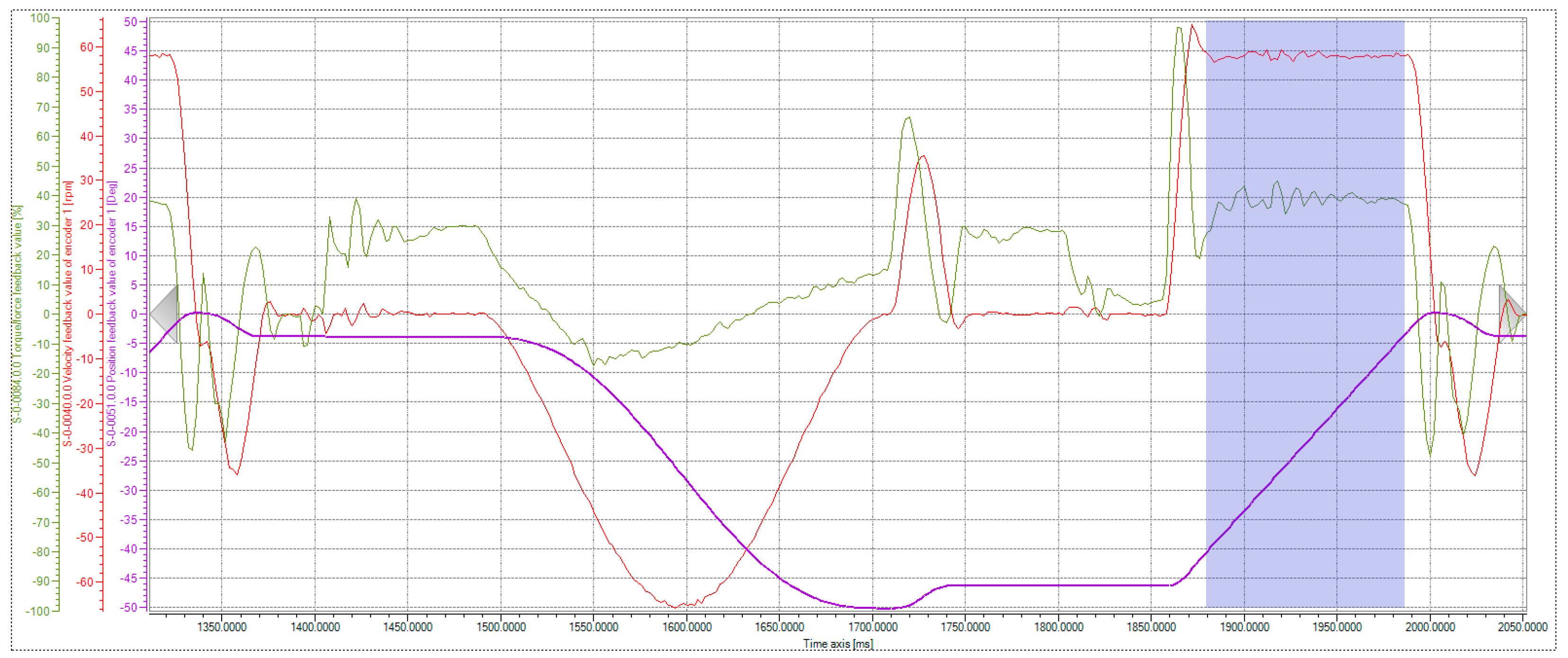Click the 60 value on red velocity scale
The image size is (1568, 658).
86,47
